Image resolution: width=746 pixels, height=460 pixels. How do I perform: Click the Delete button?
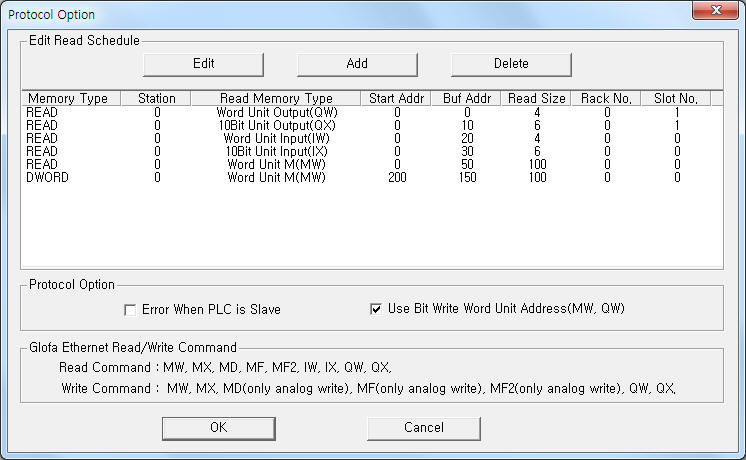tap(510, 63)
